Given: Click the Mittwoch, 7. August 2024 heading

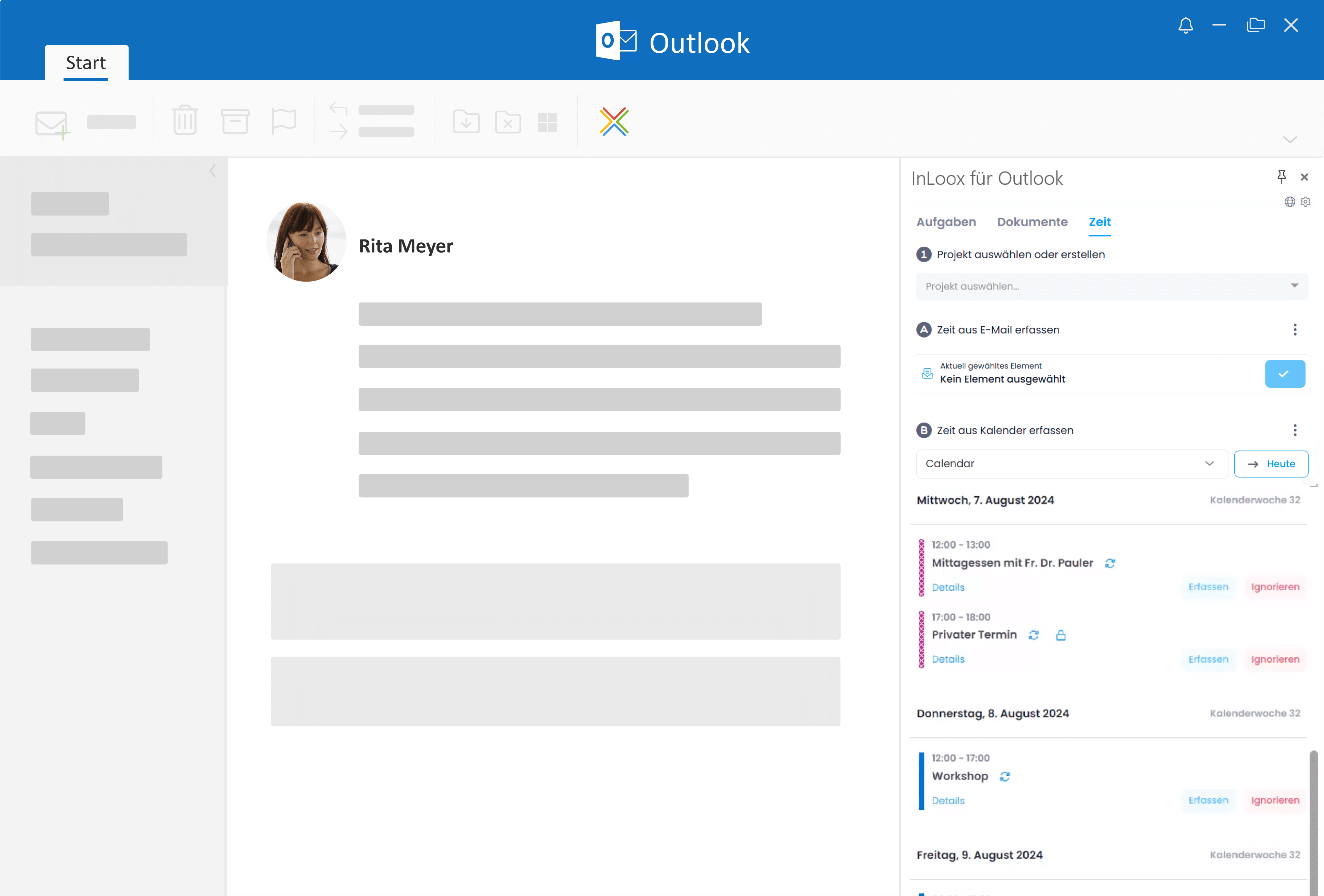Looking at the screenshot, I should tap(985, 500).
